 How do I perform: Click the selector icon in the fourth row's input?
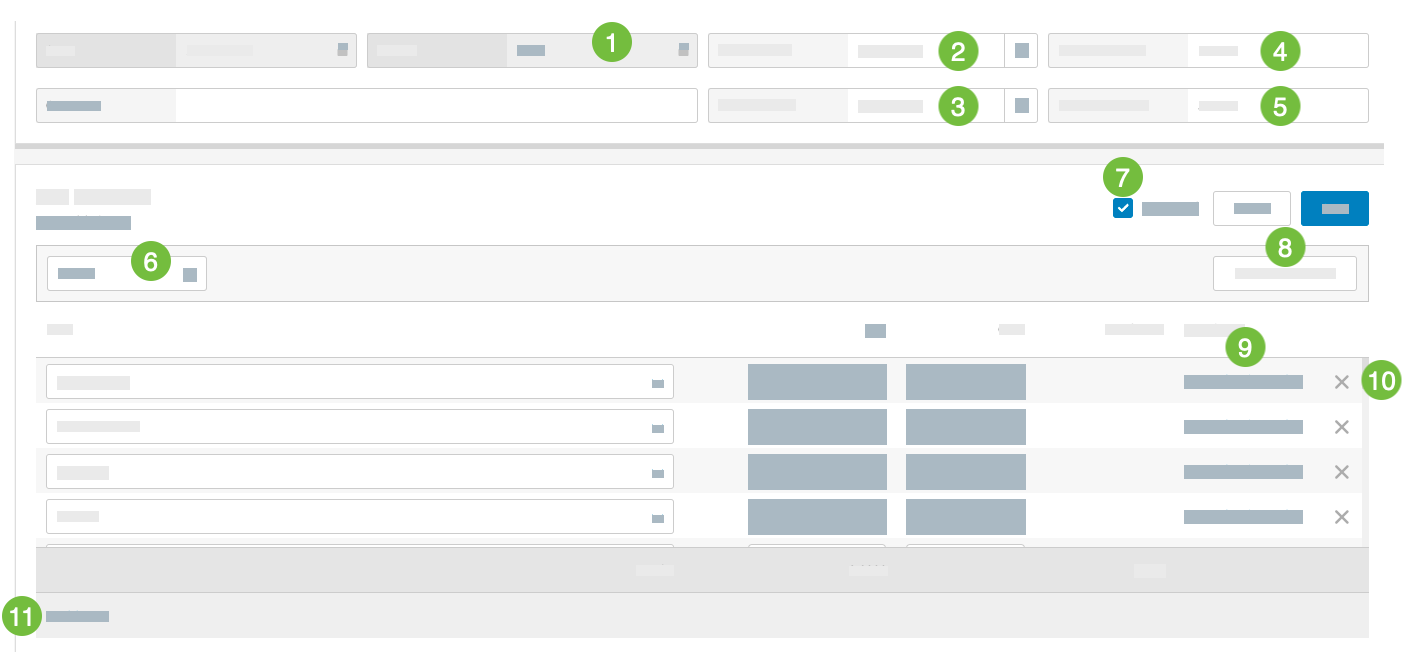point(658,516)
